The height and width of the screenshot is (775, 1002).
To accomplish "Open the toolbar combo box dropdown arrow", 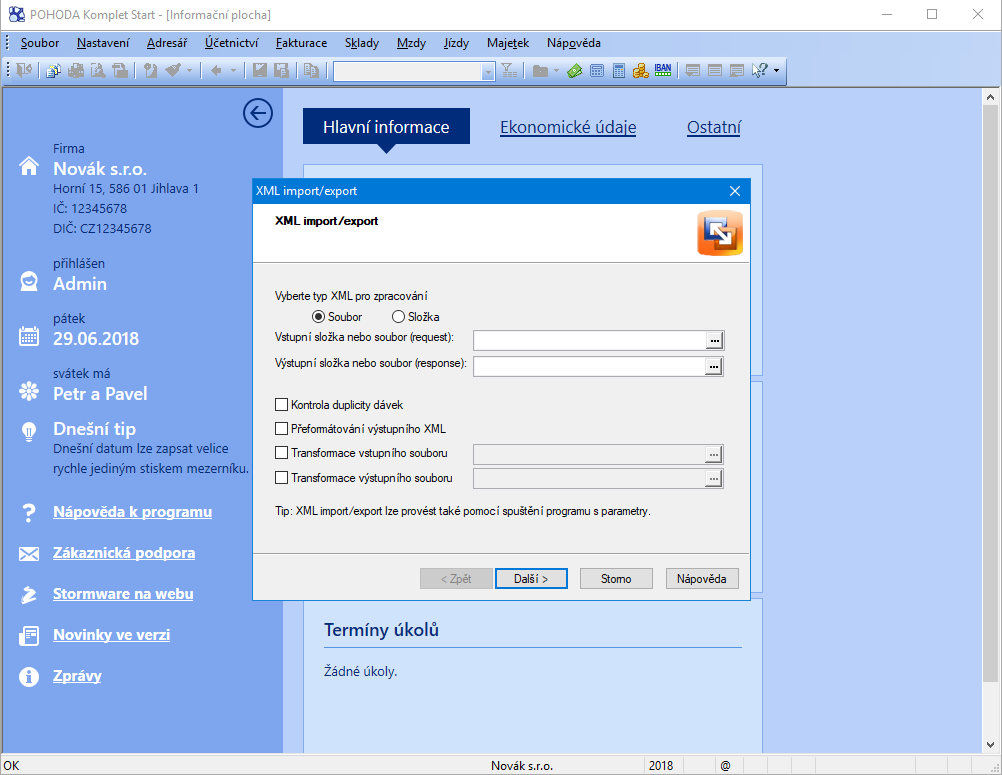I will 488,72.
